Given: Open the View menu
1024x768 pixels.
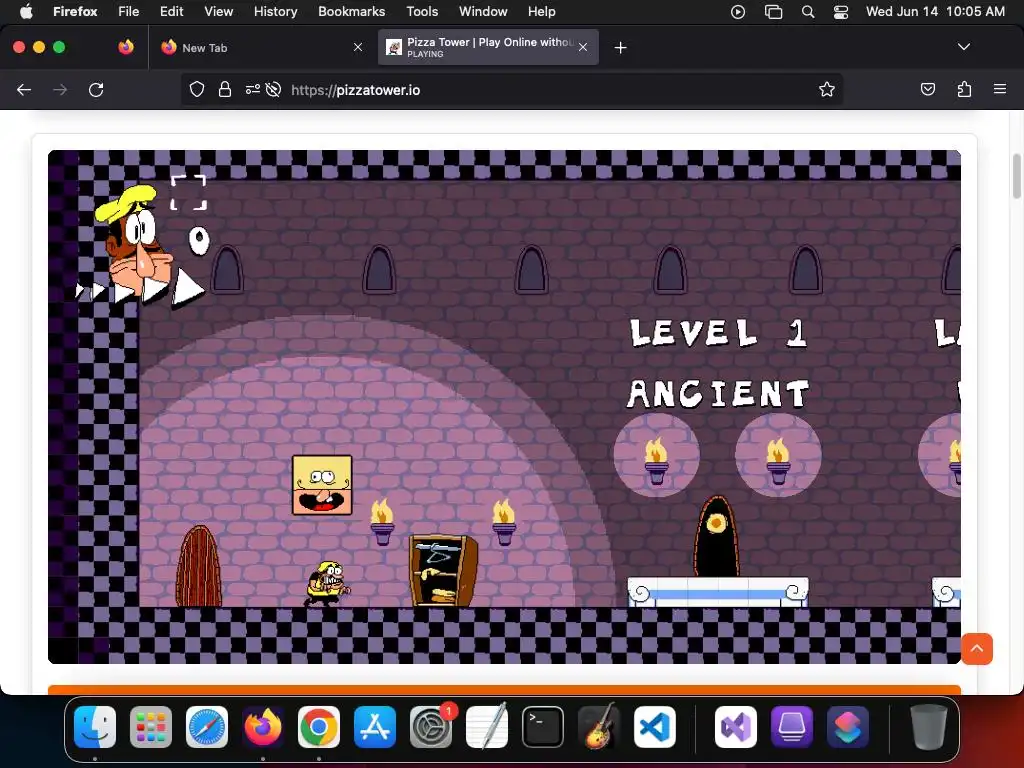Looking at the screenshot, I should click(218, 11).
